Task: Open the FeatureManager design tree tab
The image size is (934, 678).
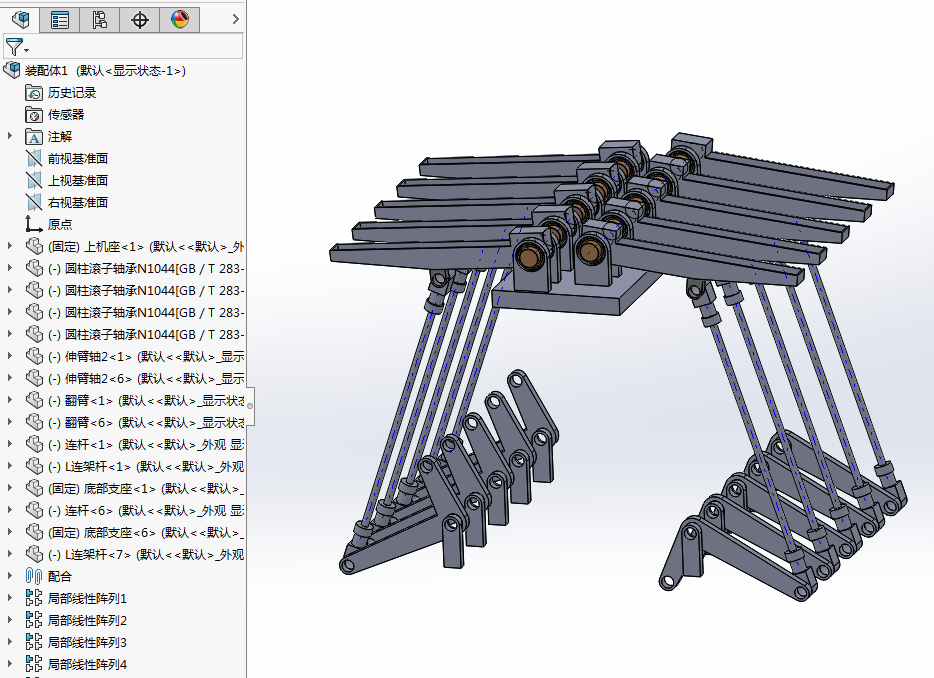Action: coord(20,19)
